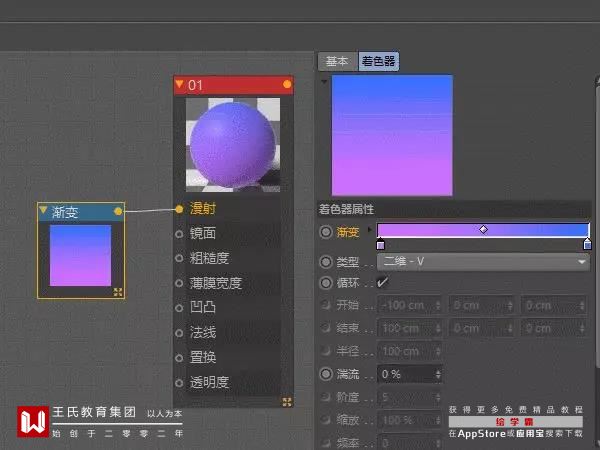
Task: Click the 着色器属性 section header
Action: (454, 209)
